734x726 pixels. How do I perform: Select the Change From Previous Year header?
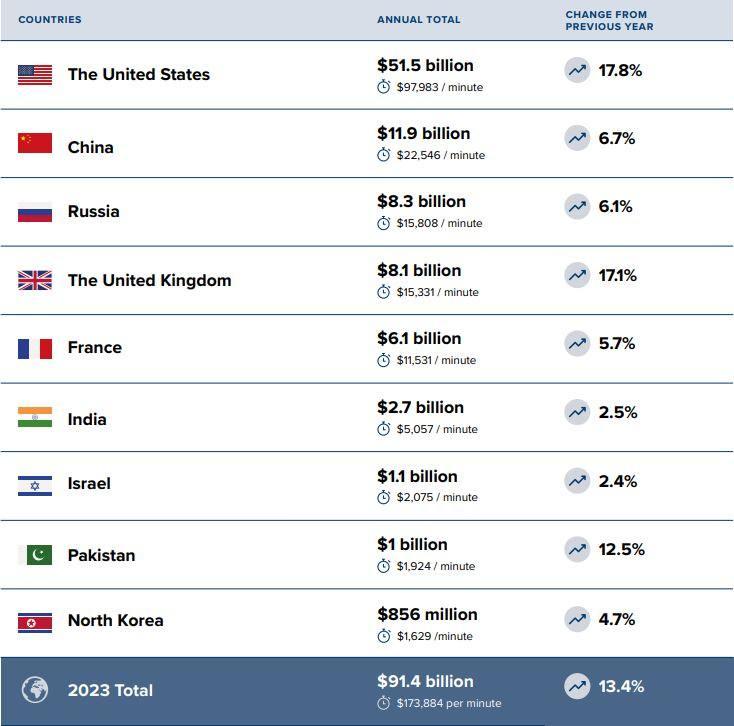pos(609,21)
